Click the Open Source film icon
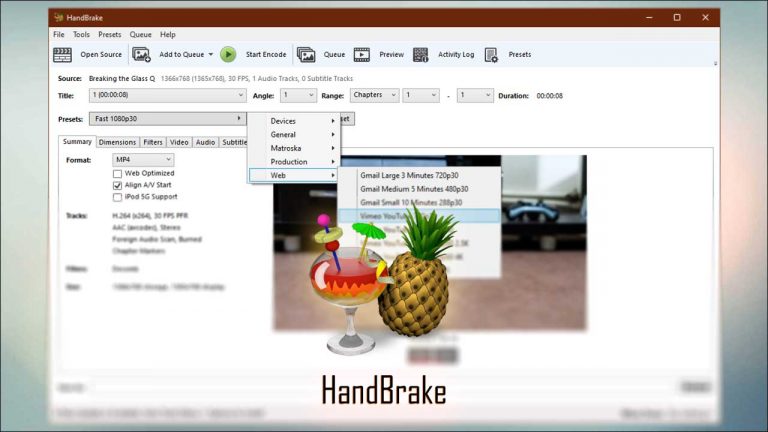 pyautogui.click(x=62, y=55)
